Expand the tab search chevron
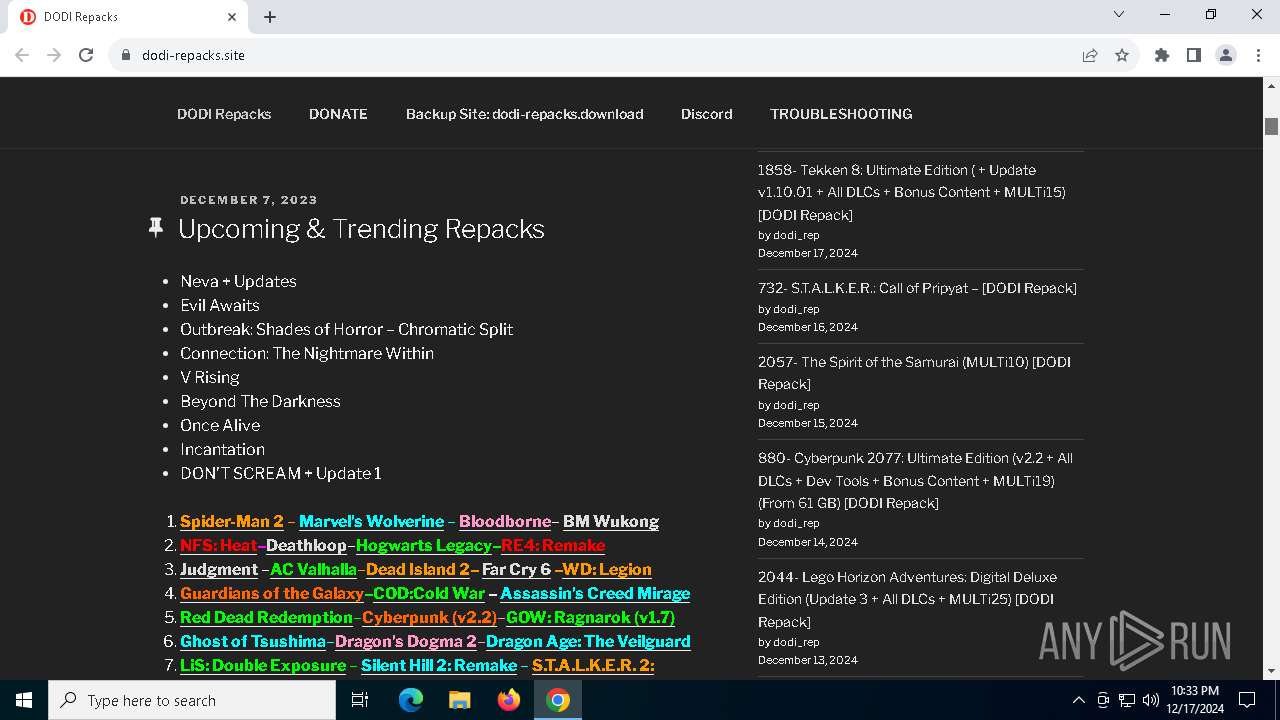Viewport: 1280px width, 720px height. 1119,14
